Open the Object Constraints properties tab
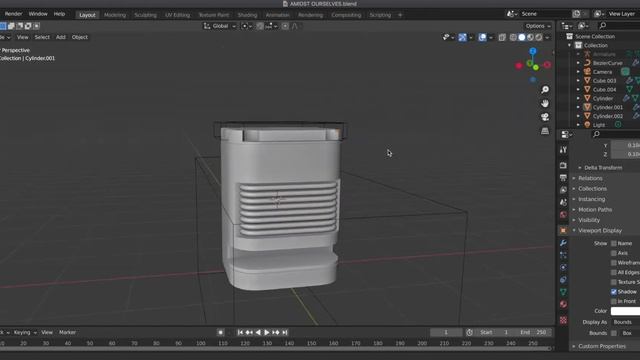Viewport: 640px width, 360px height. (x=563, y=280)
